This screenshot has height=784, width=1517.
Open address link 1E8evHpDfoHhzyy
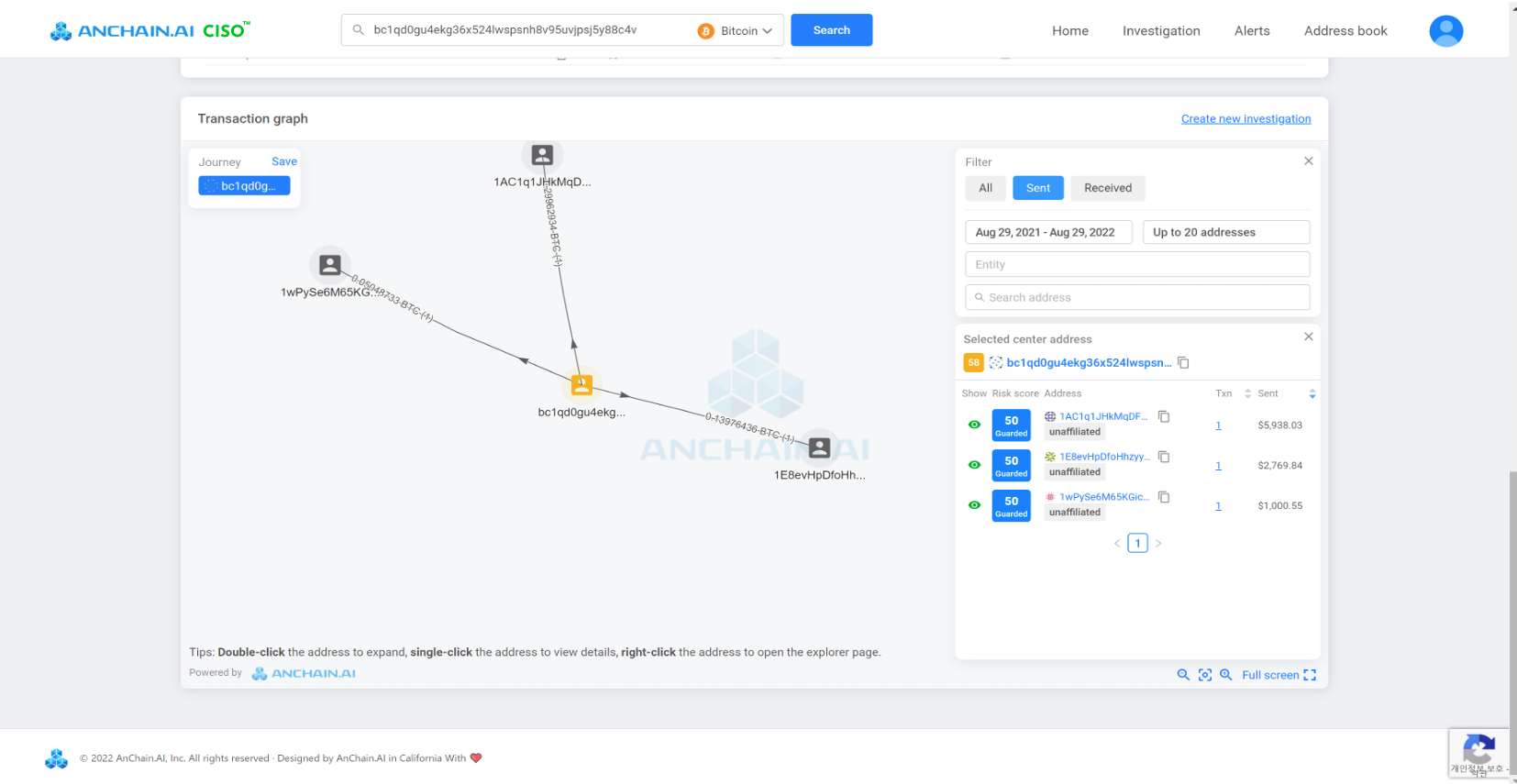point(1104,457)
